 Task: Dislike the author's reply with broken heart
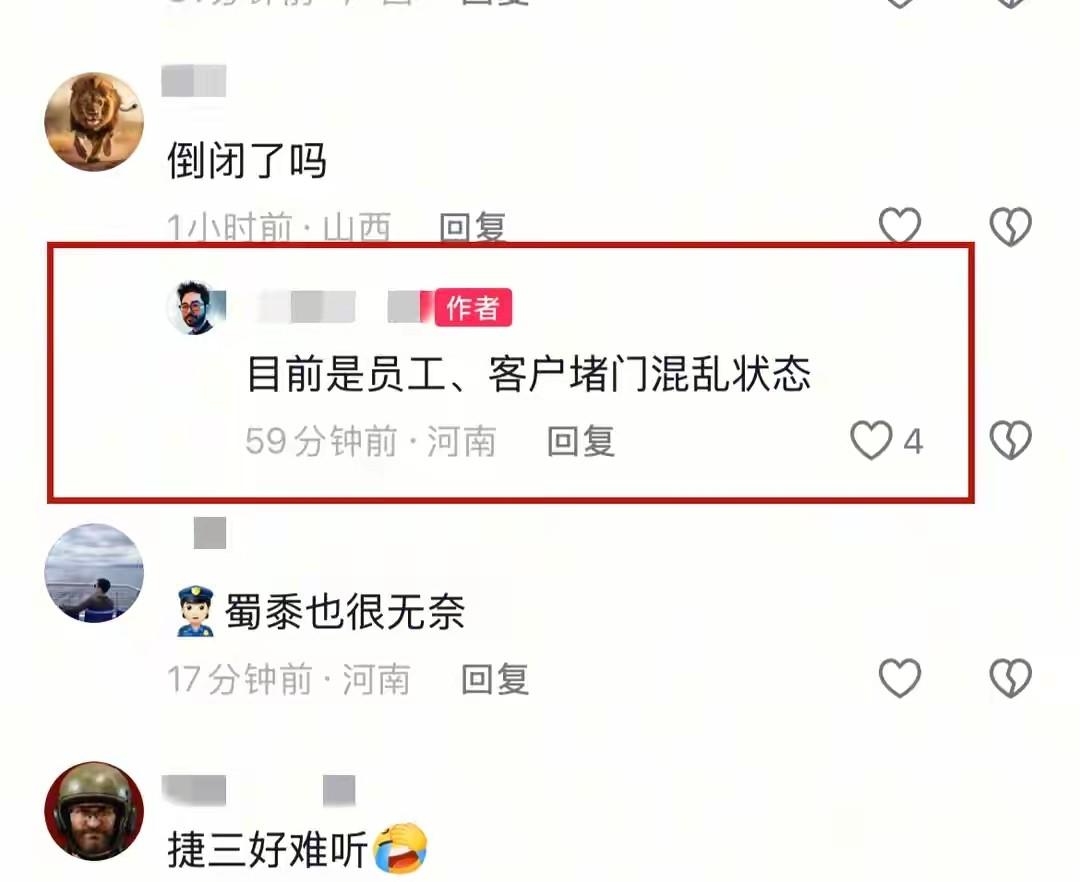tap(1010, 440)
